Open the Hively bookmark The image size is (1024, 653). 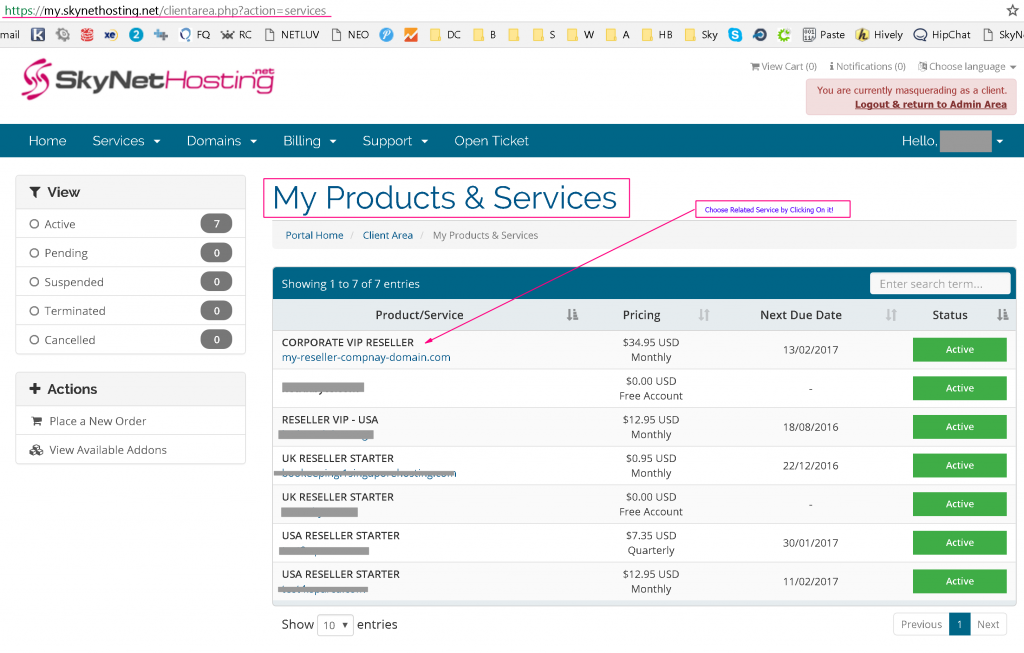[x=879, y=35]
